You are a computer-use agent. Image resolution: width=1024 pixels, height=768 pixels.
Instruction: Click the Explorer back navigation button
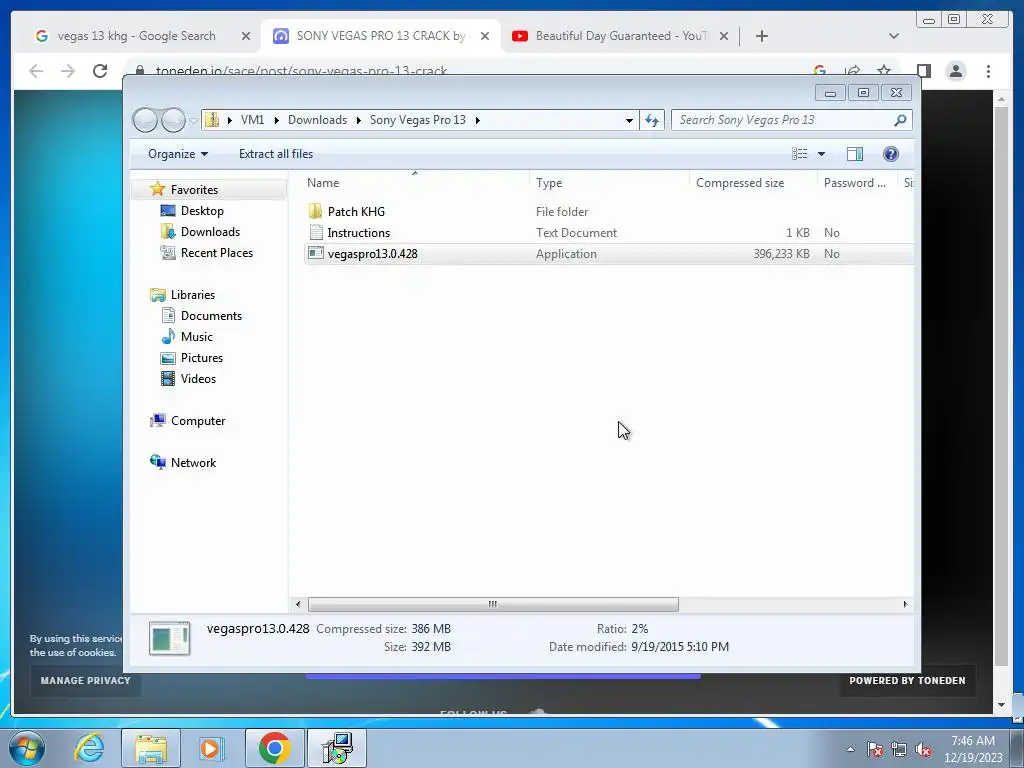pos(145,120)
